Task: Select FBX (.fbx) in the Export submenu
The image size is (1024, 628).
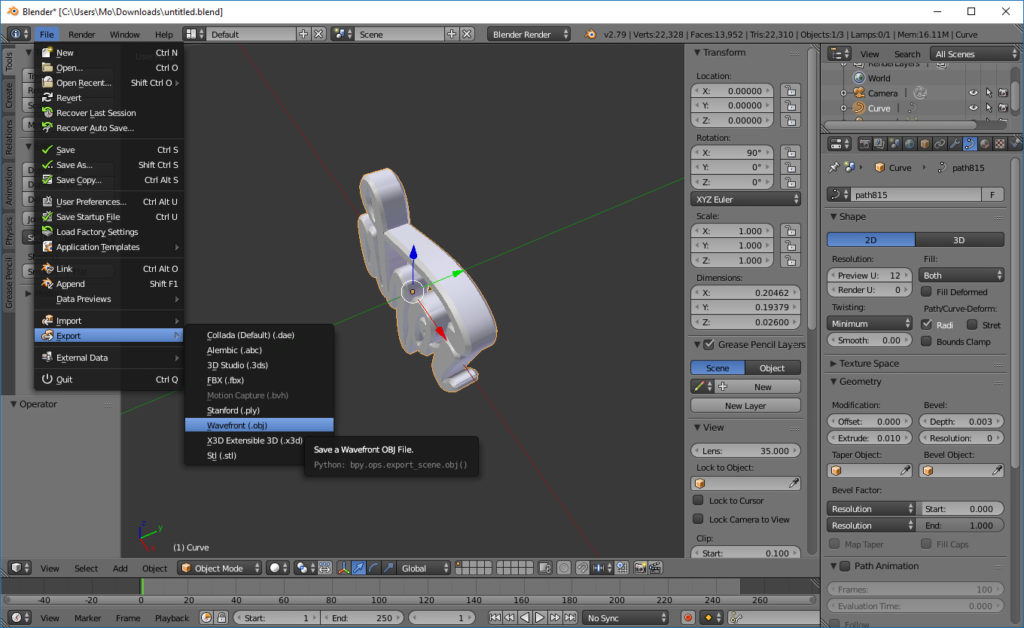Action: pyautogui.click(x=259, y=380)
